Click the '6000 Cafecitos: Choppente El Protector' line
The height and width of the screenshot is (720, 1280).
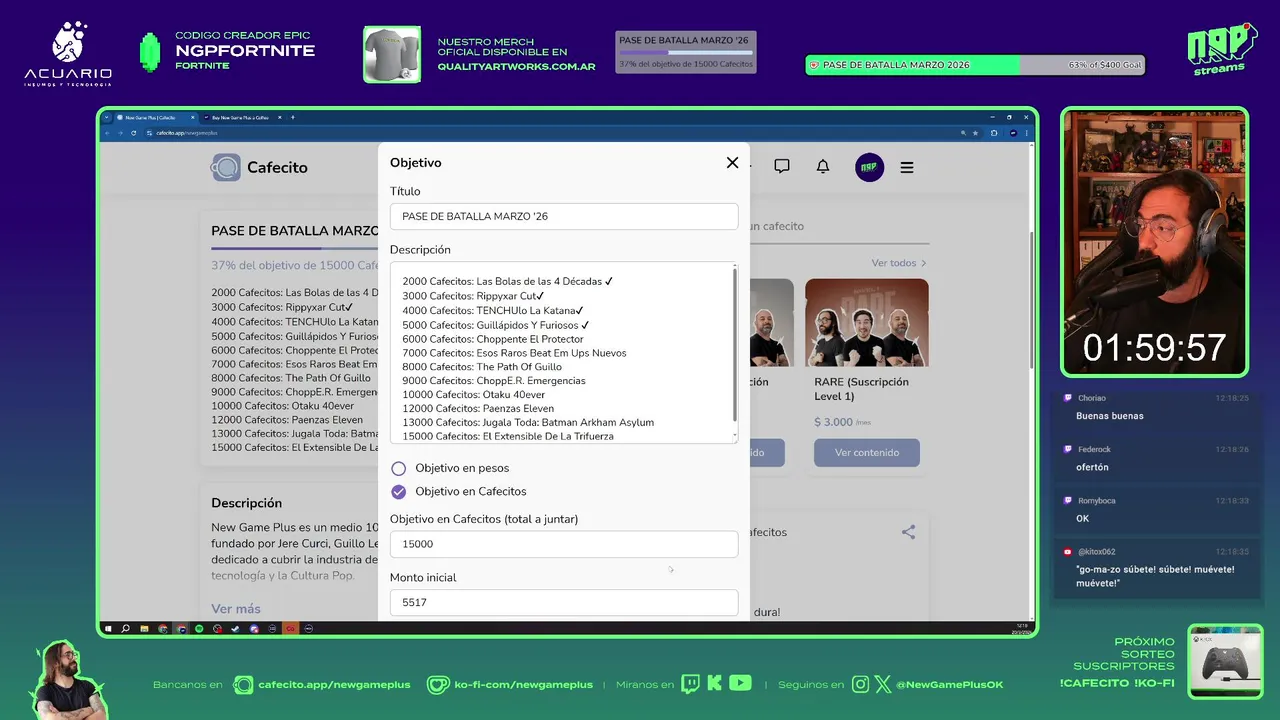tap(493, 339)
